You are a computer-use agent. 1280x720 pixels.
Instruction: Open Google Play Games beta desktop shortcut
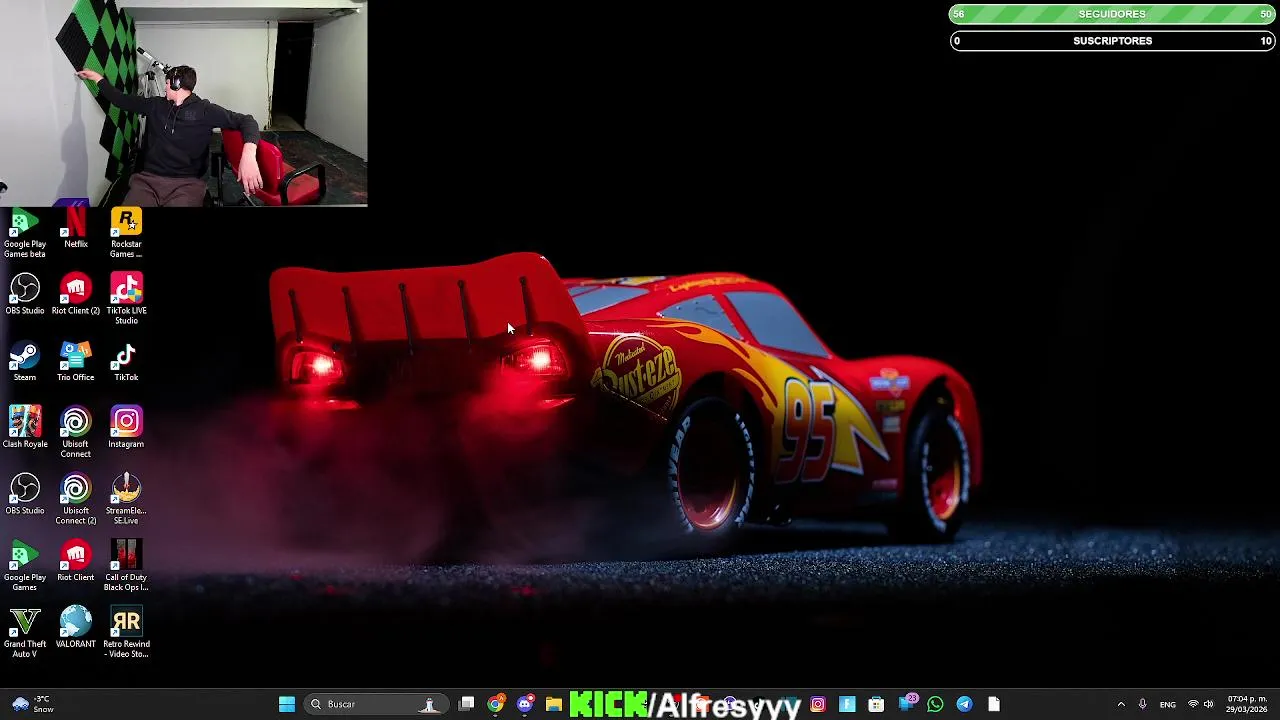(25, 233)
